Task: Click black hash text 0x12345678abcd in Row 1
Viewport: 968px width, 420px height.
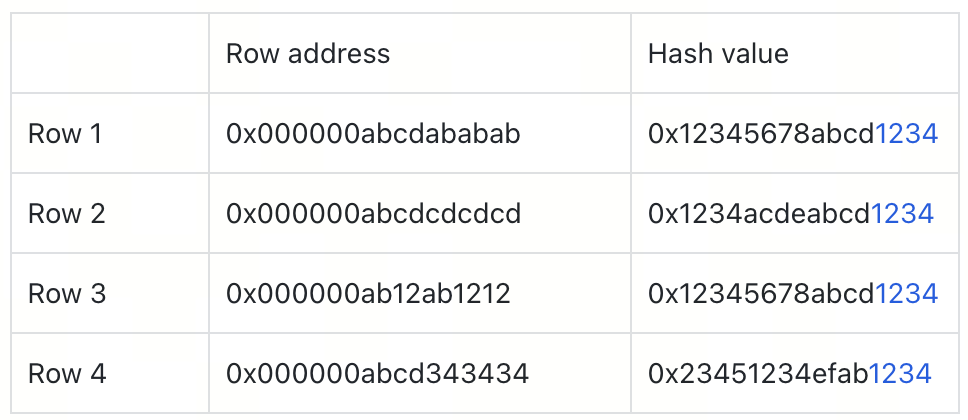Action: pos(761,134)
